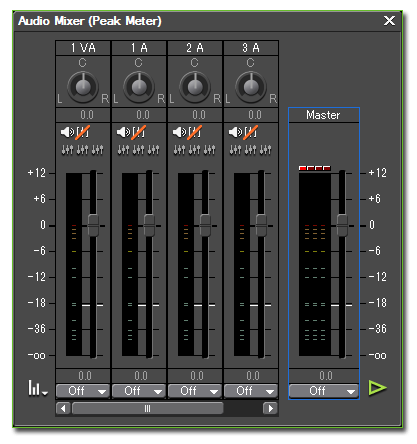Click the 3 A volume value below fader

click(251, 376)
